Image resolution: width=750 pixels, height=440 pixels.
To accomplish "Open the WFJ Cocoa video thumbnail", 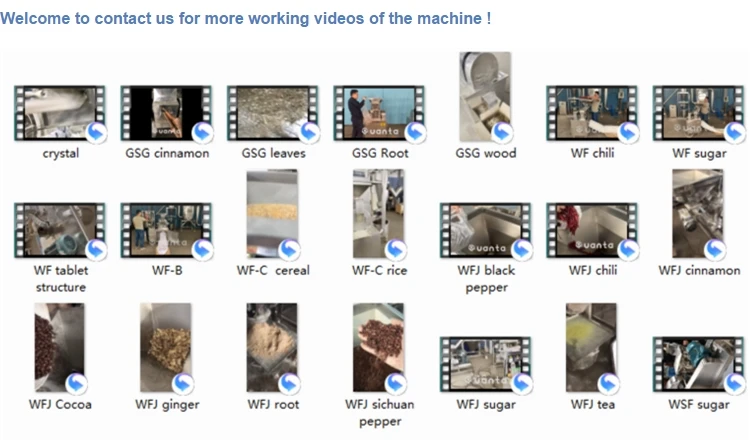I will (60, 348).
